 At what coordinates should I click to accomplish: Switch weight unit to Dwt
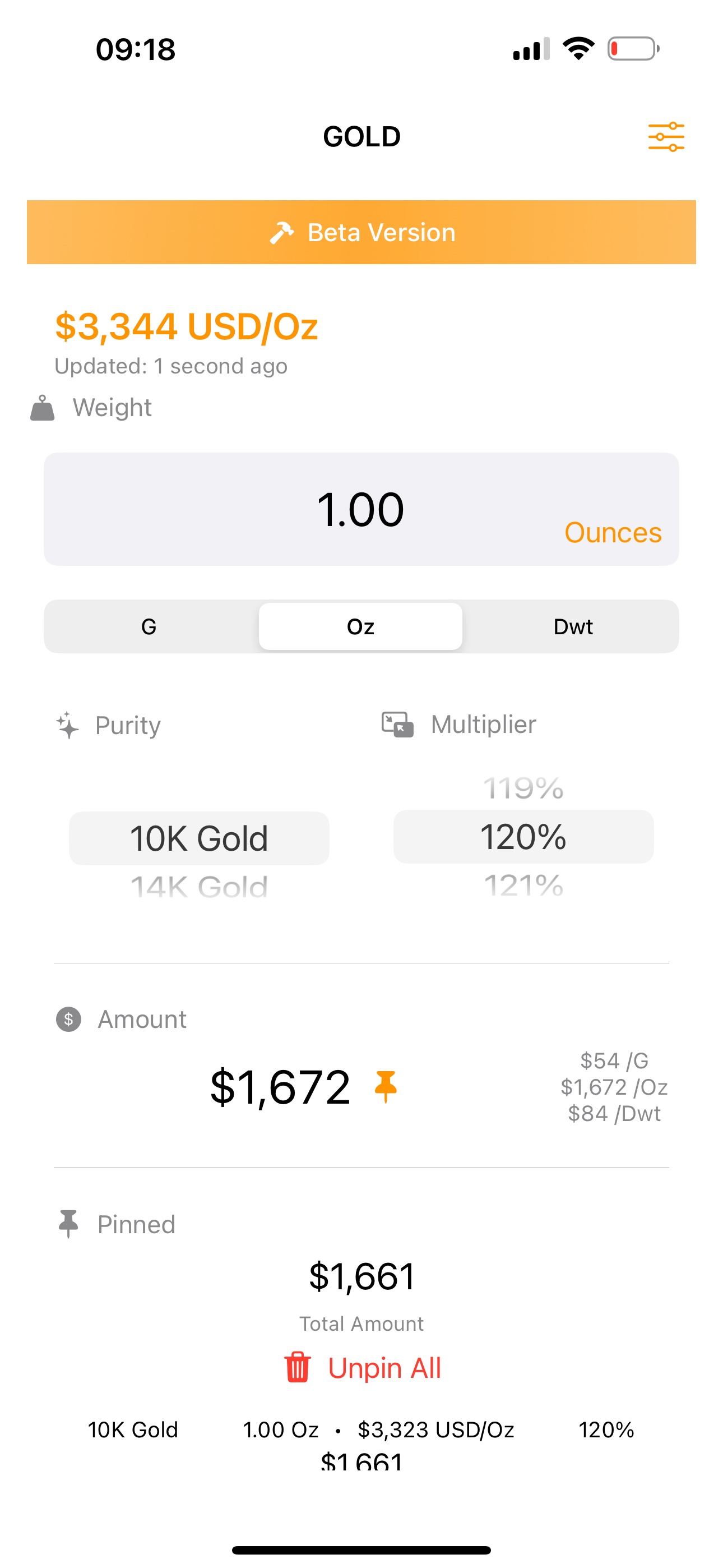573,626
